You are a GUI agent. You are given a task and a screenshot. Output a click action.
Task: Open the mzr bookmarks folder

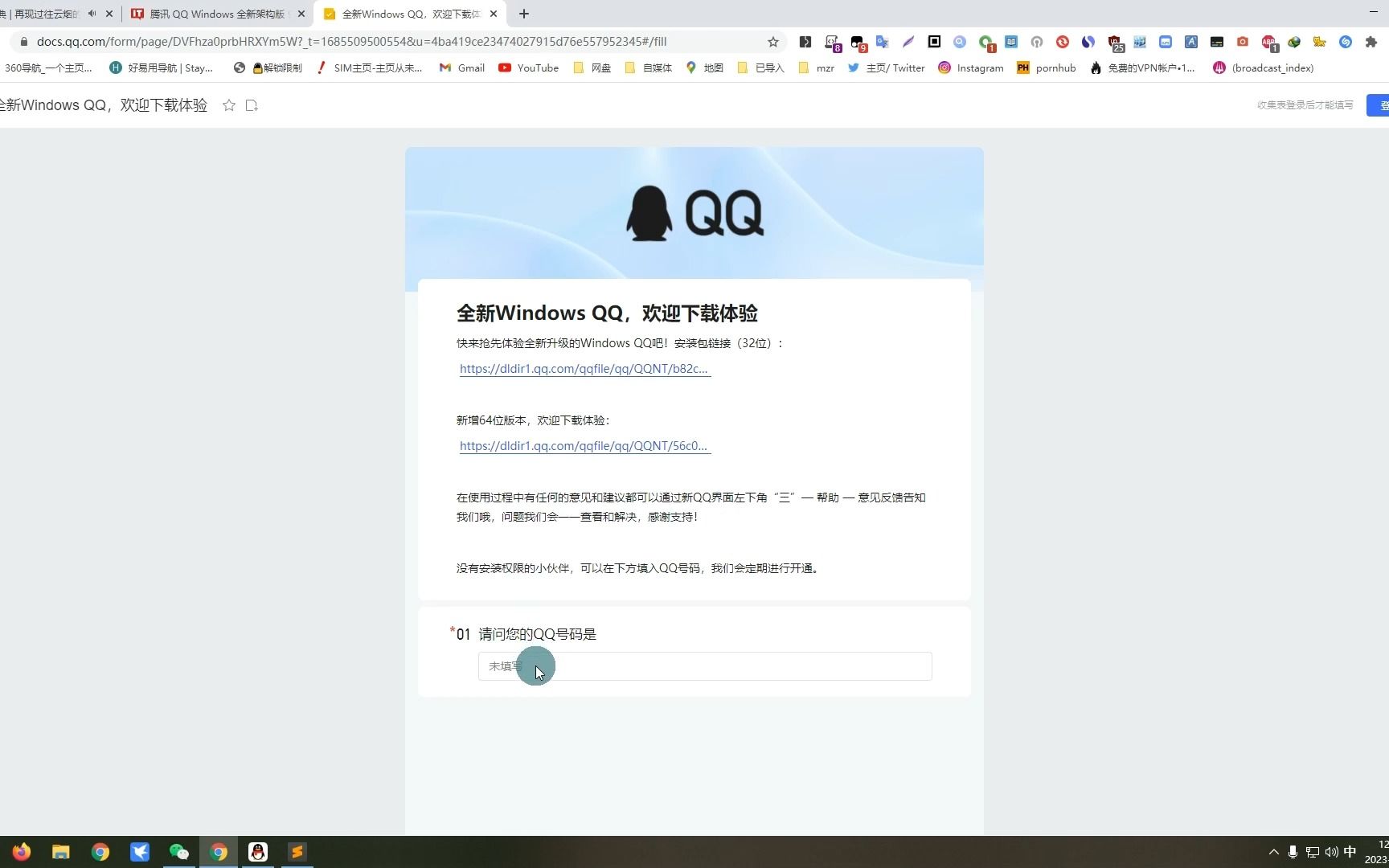click(815, 68)
